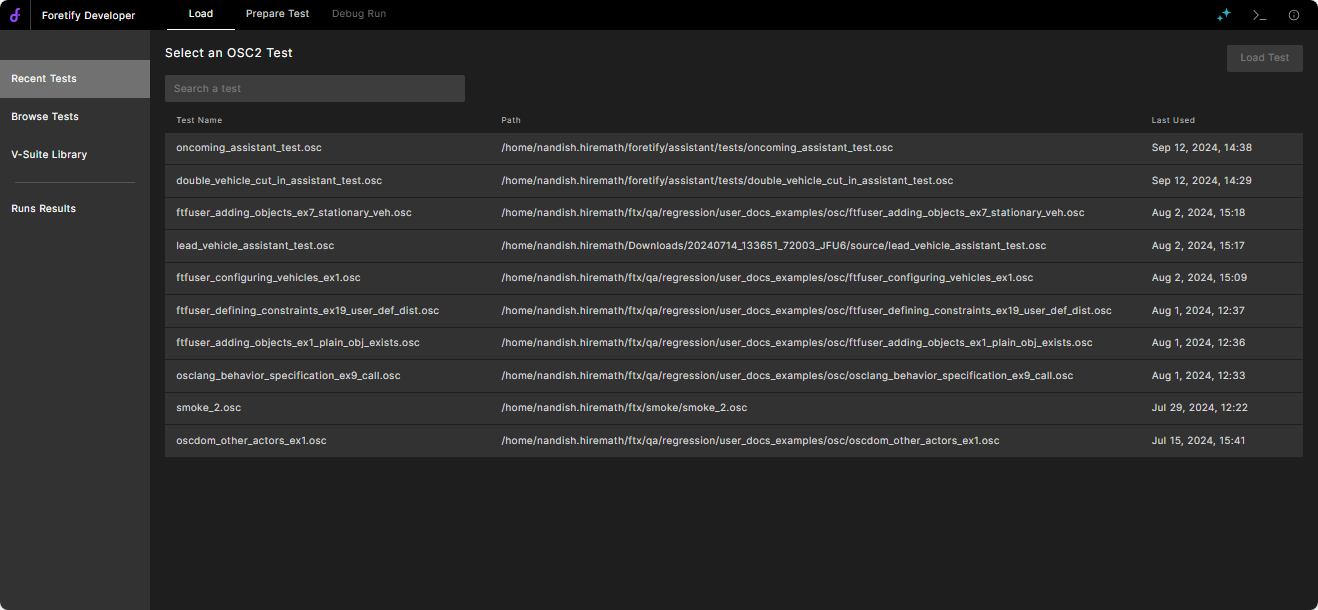Open Browse Tests in the sidebar
Screen dimensions: 1318x610
point(45,117)
